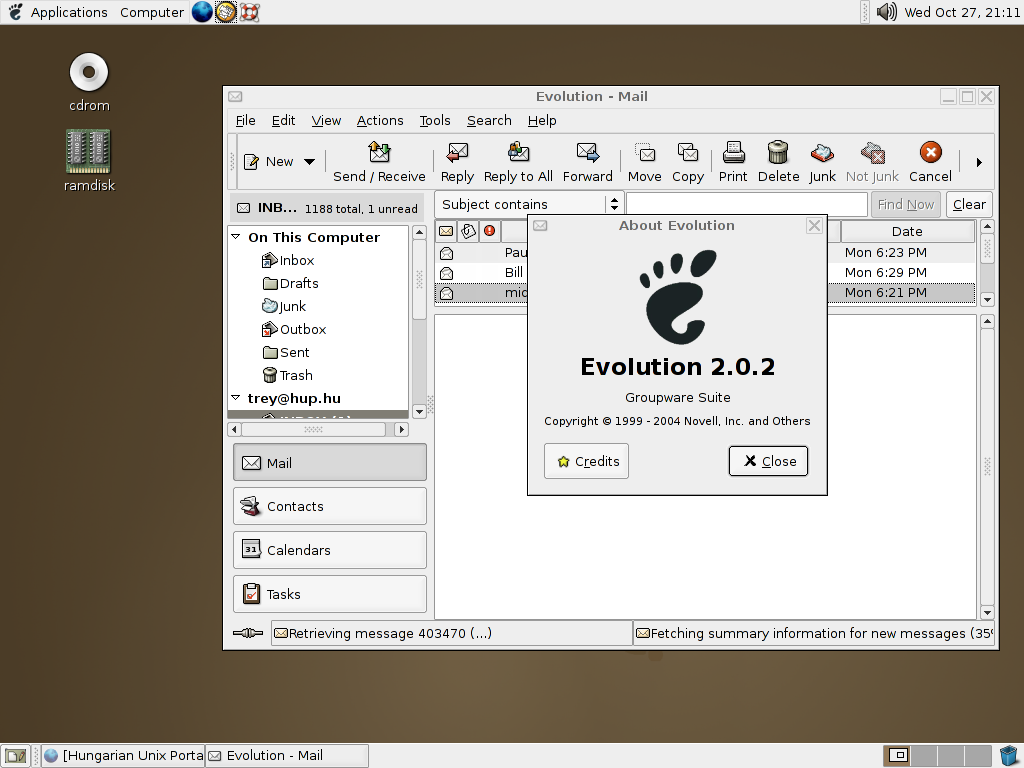
Task: Collapse the On This Computer tree
Action: tap(236, 237)
